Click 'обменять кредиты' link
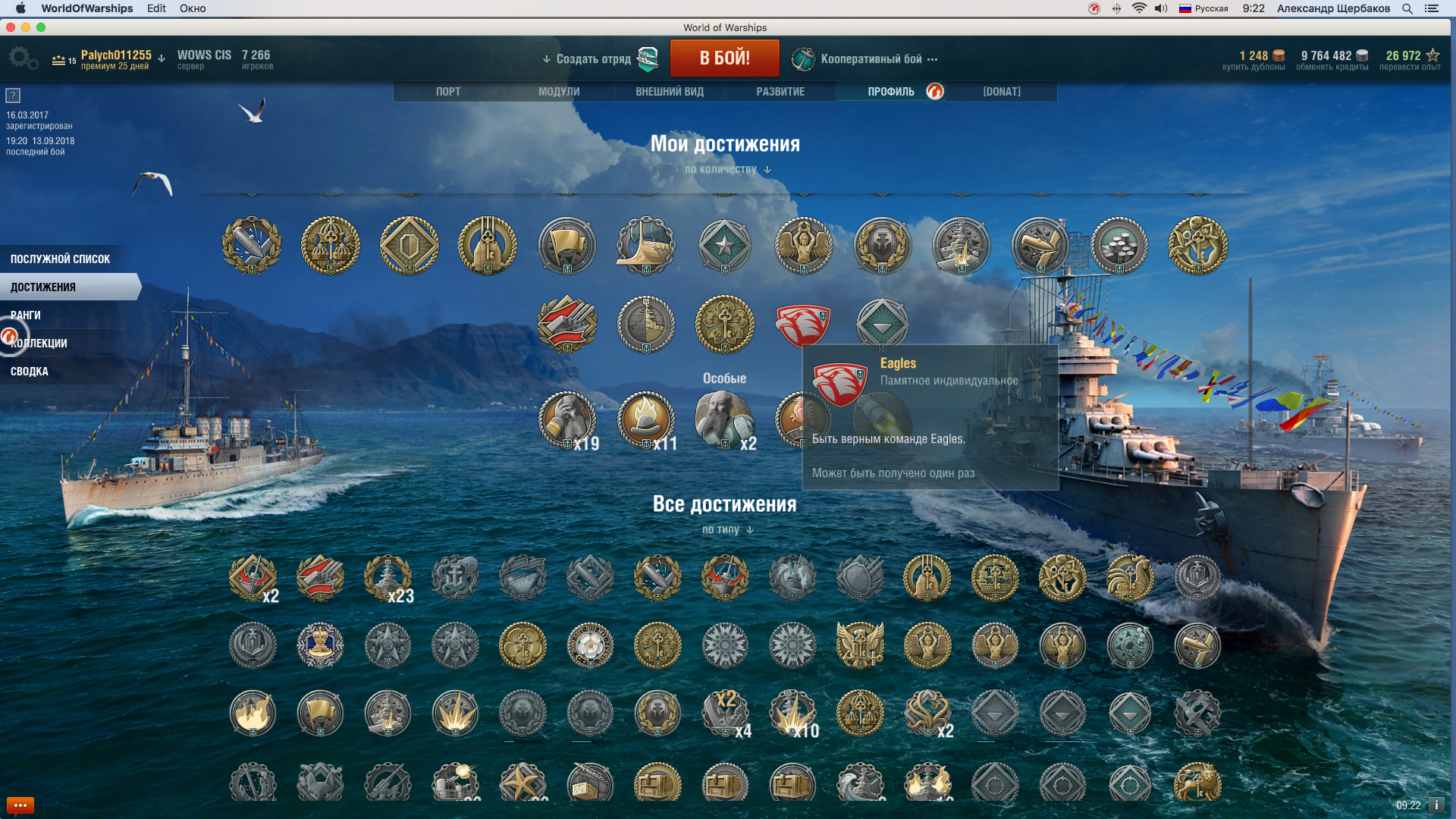 click(x=1332, y=67)
